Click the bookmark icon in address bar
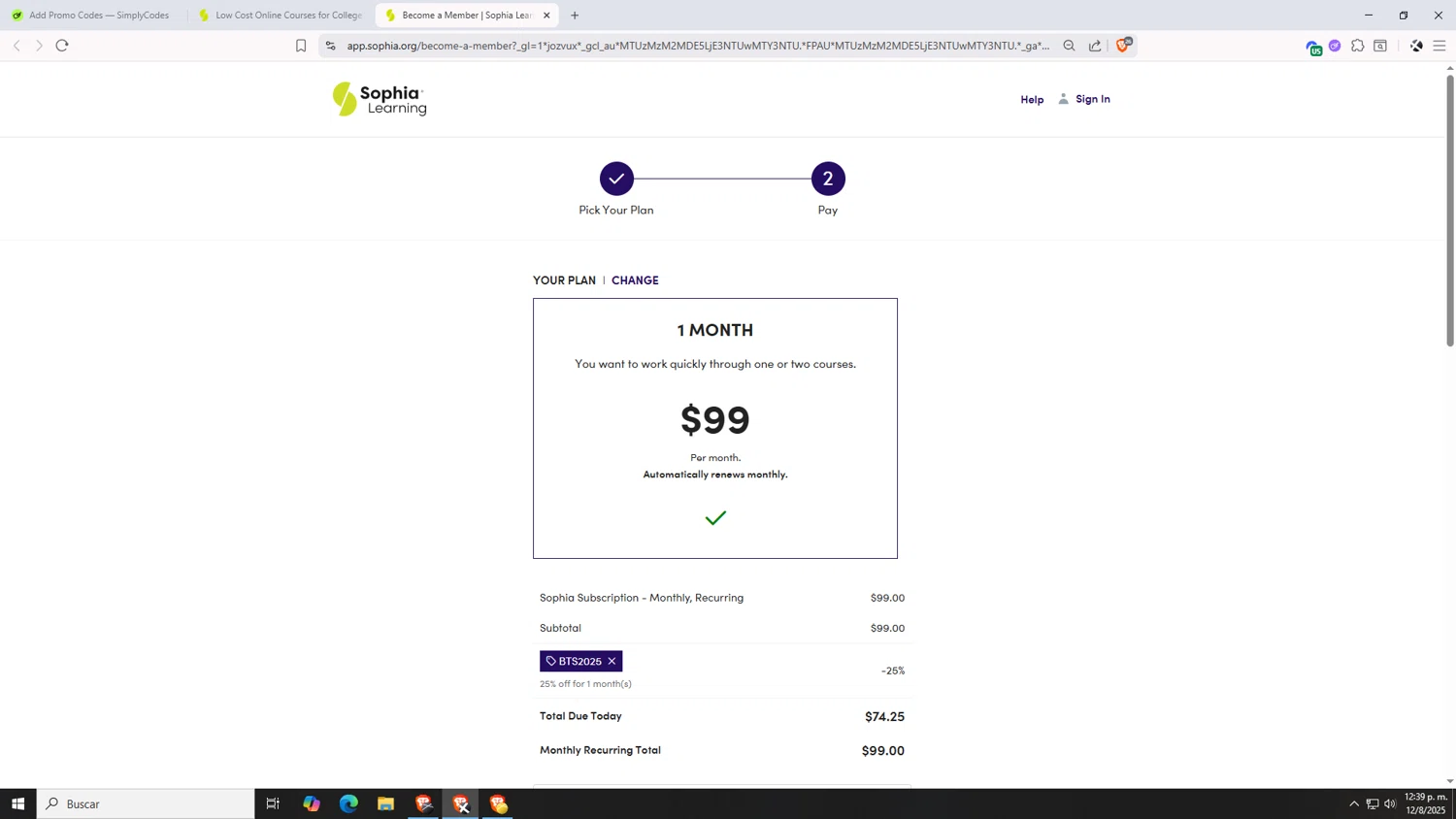Viewport: 1456px width, 819px height. [301, 46]
